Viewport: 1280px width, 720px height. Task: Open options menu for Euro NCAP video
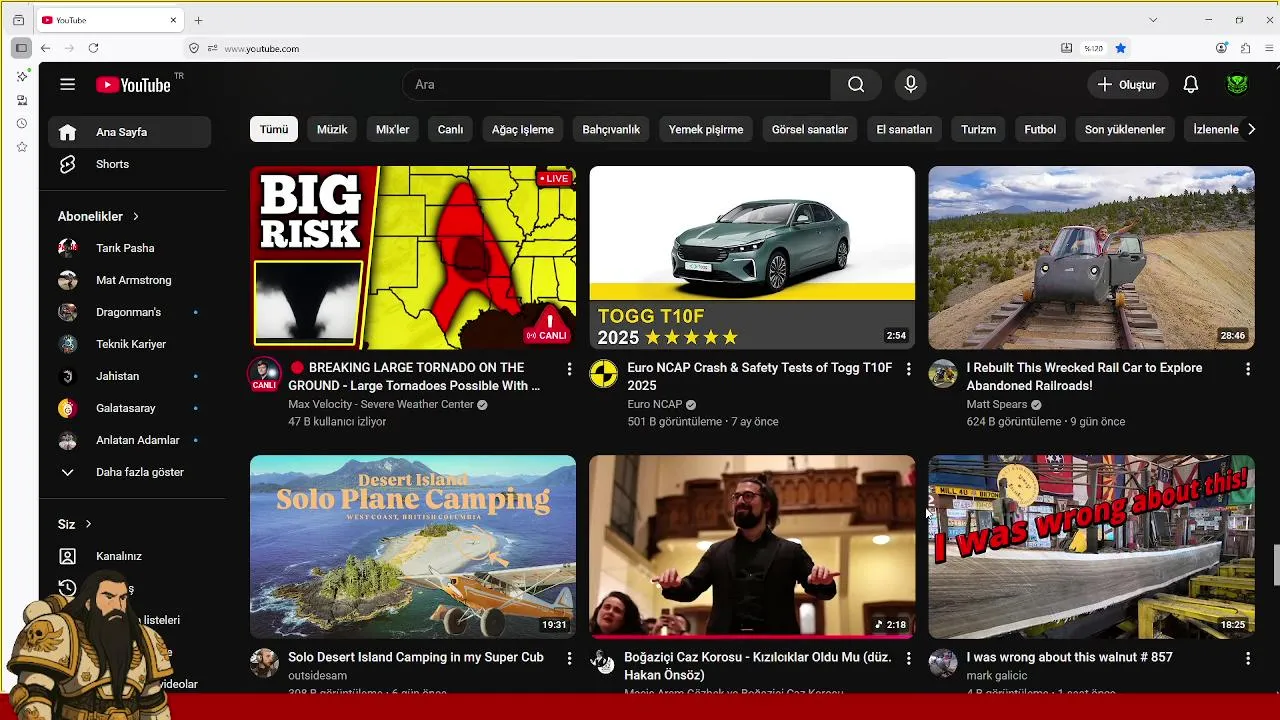908,369
